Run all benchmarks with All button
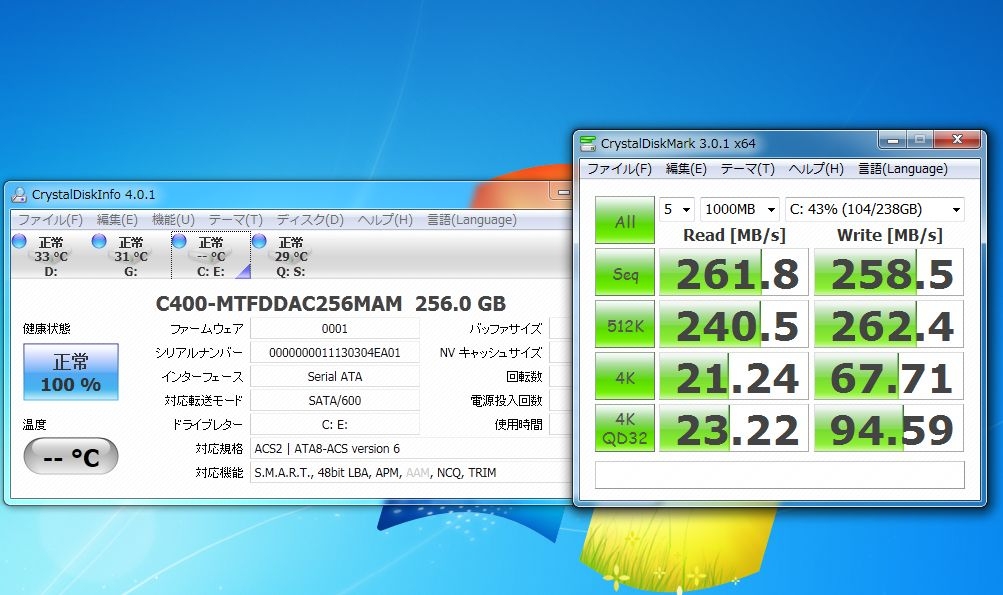The image size is (1003, 595). pyautogui.click(x=624, y=221)
